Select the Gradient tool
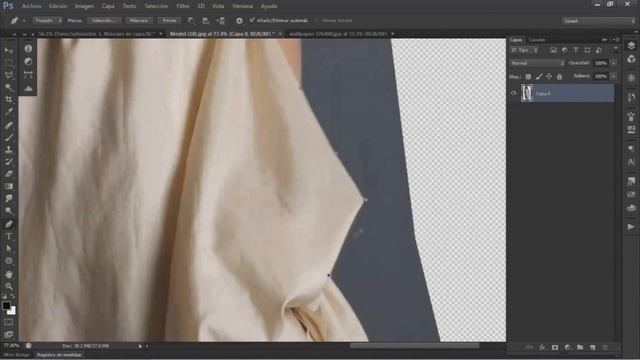 [x=9, y=186]
